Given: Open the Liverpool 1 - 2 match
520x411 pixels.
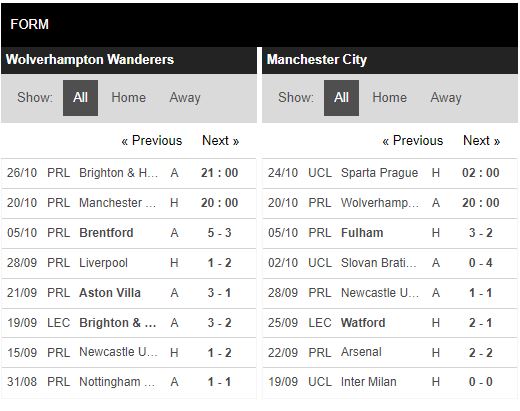Looking at the screenshot, I should [129, 263].
